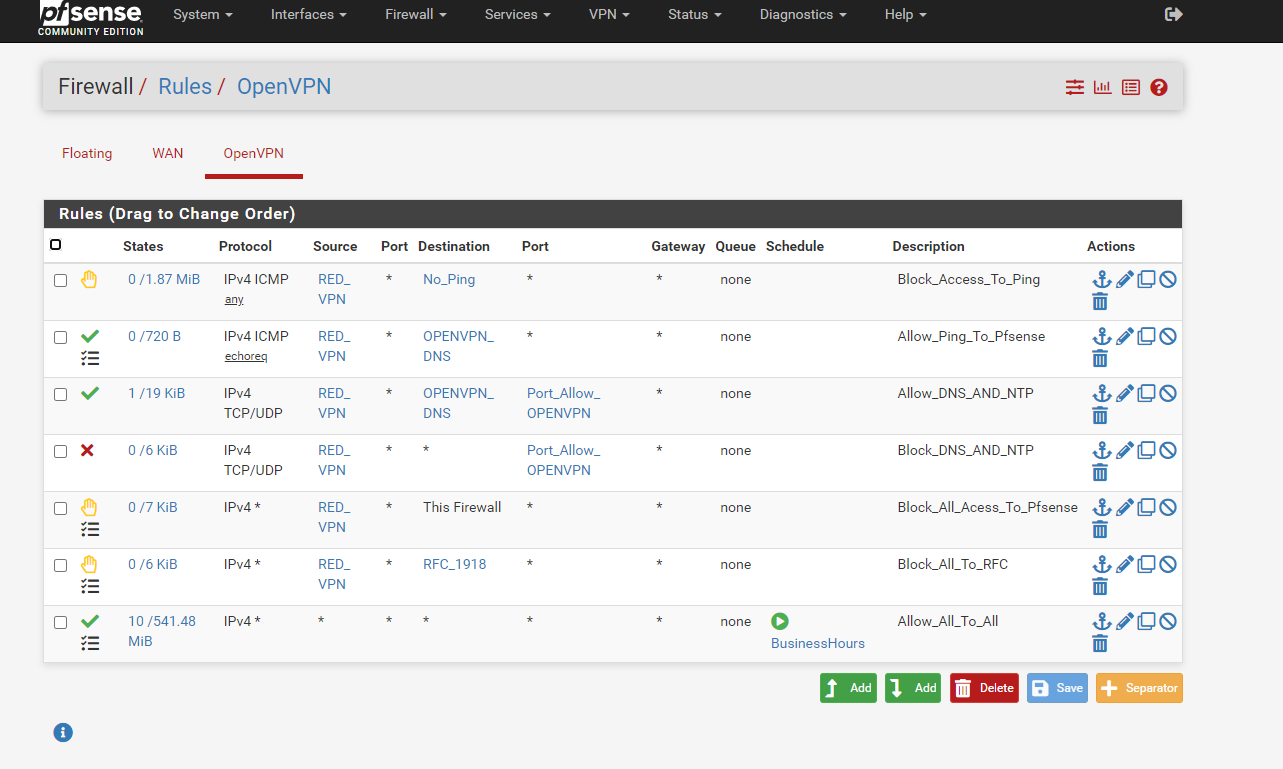Open the Firewall dropdown menu
1283x769 pixels.
416,14
